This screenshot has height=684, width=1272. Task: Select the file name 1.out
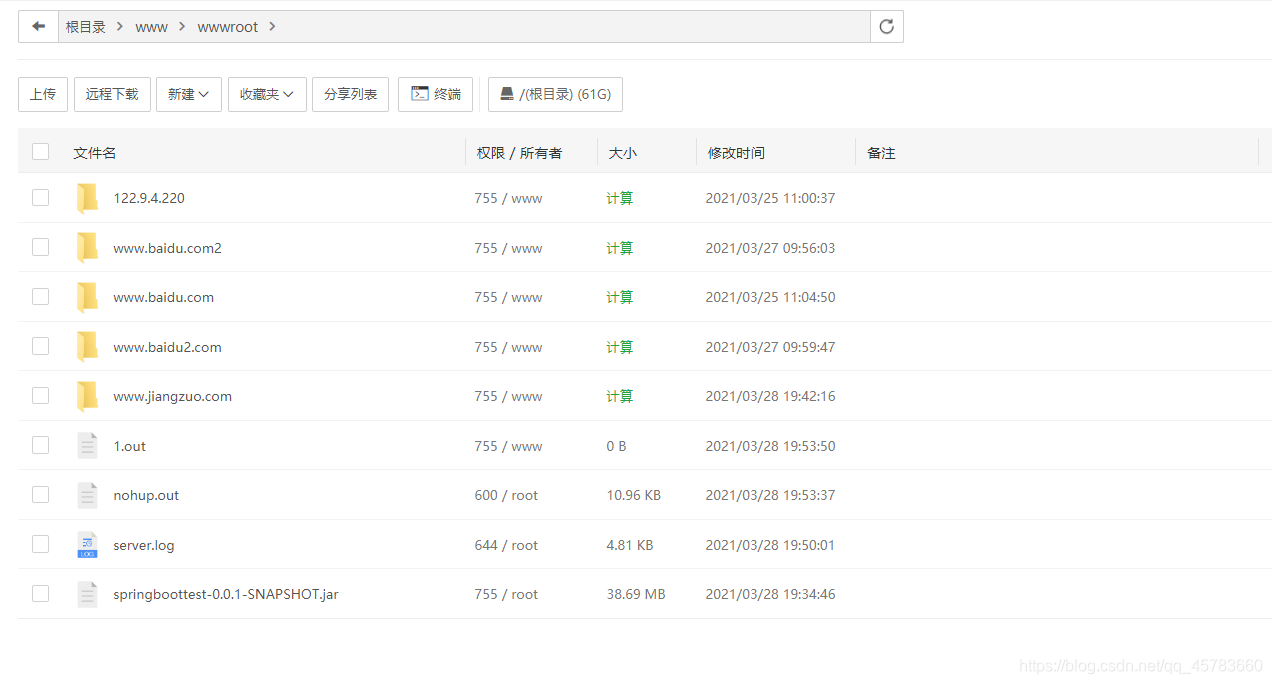(130, 446)
